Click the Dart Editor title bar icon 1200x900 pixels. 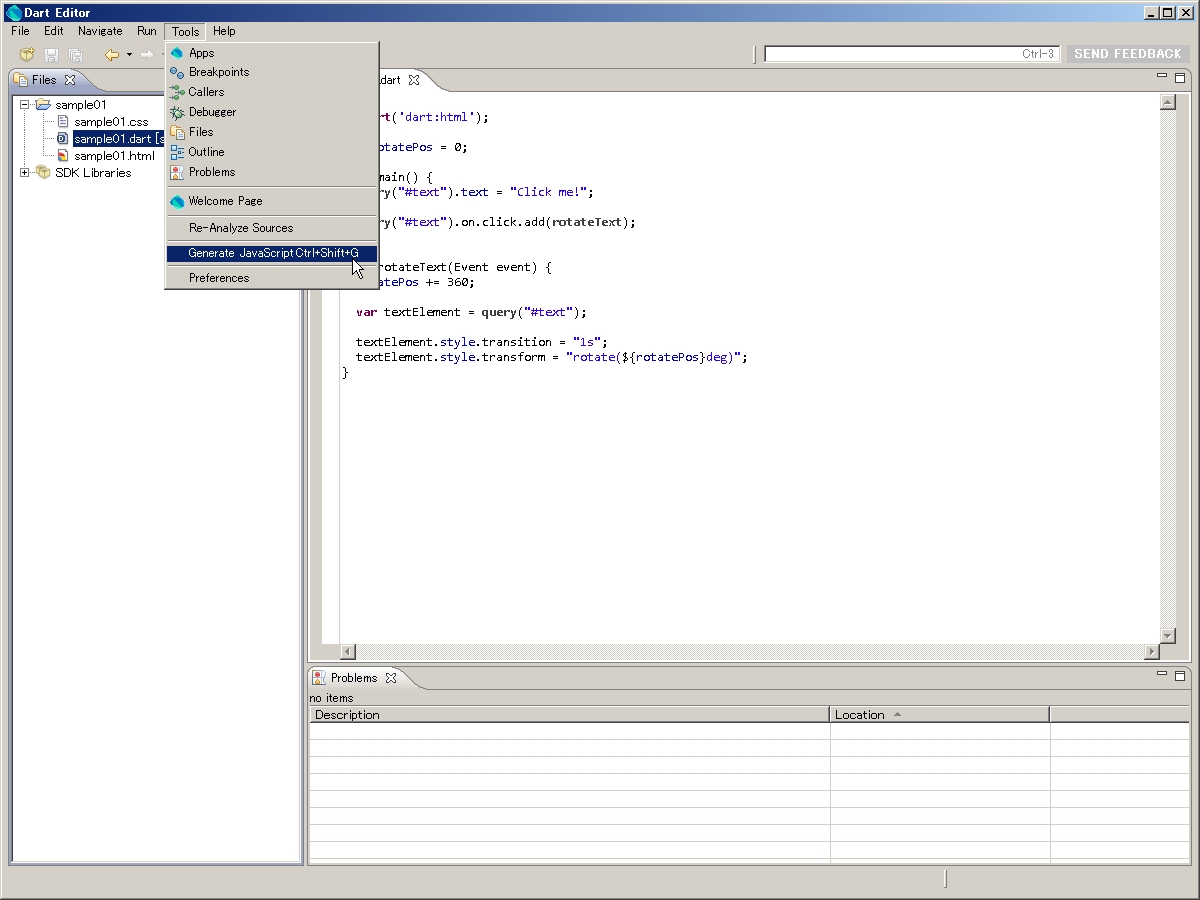point(13,12)
